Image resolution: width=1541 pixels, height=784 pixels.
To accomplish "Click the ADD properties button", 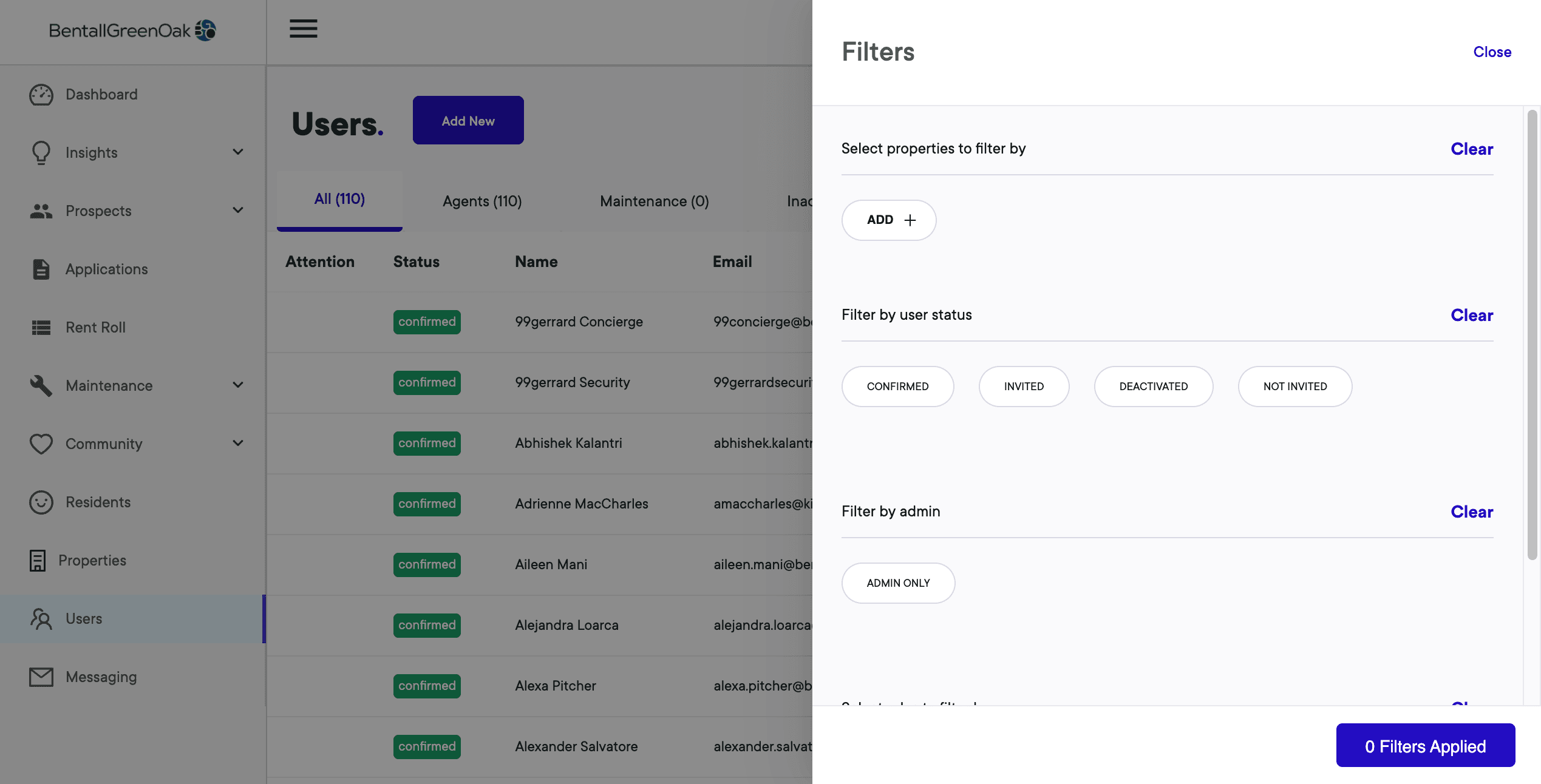I will pyautogui.click(x=889, y=220).
